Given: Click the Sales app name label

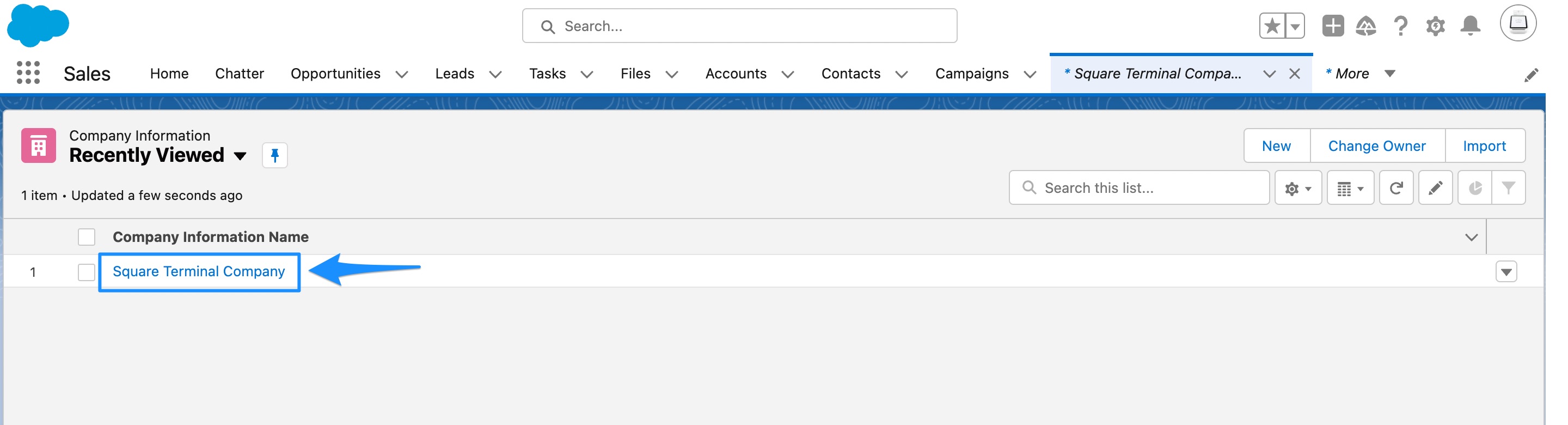Looking at the screenshot, I should pyautogui.click(x=87, y=74).
